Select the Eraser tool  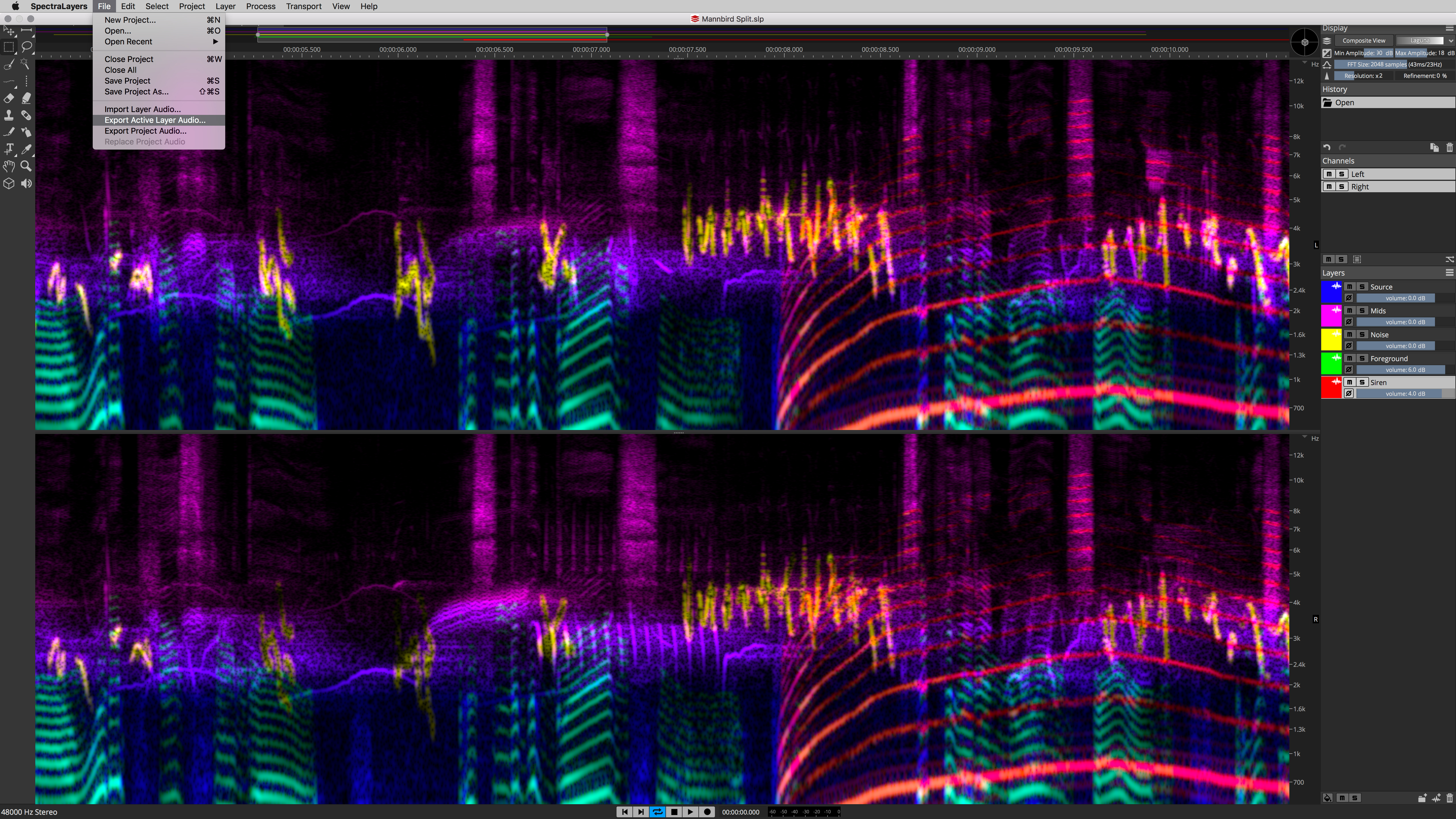[10, 98]
